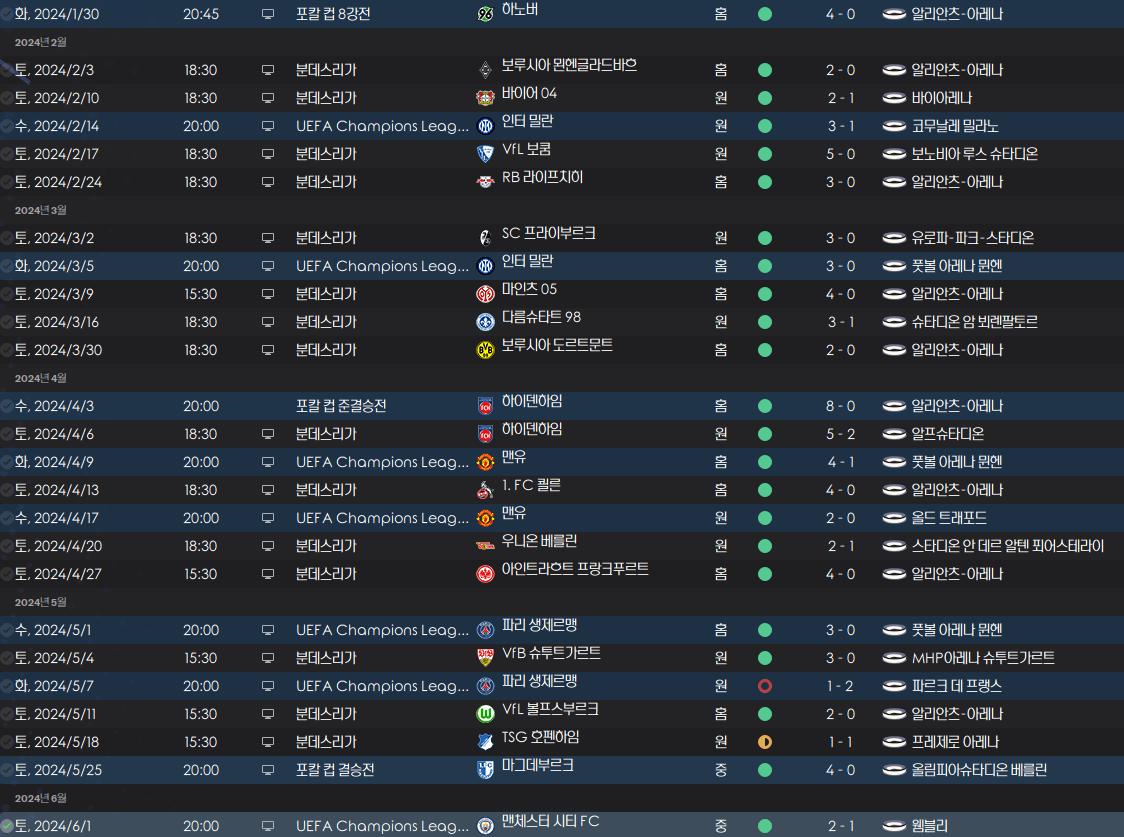This screenshot has width=1124, height=837.
Task: Select the TSG 호펜하임 club crest
Action: tap(485, 742)
